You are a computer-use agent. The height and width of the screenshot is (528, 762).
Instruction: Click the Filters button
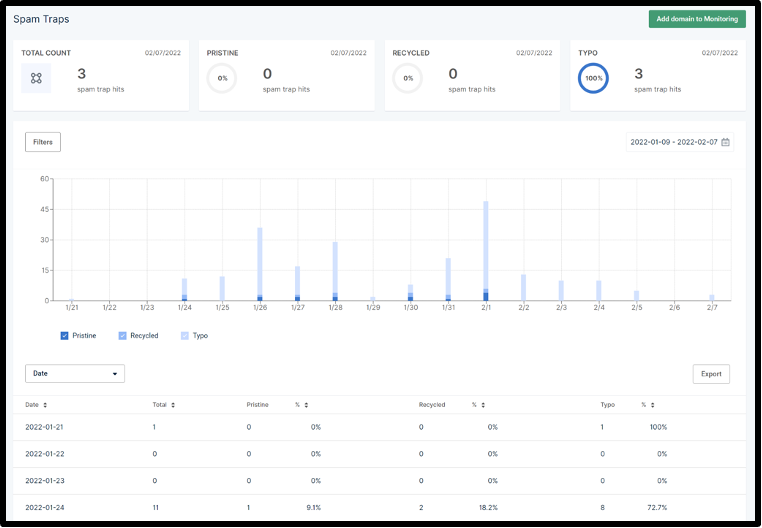[x=43, y=142]
